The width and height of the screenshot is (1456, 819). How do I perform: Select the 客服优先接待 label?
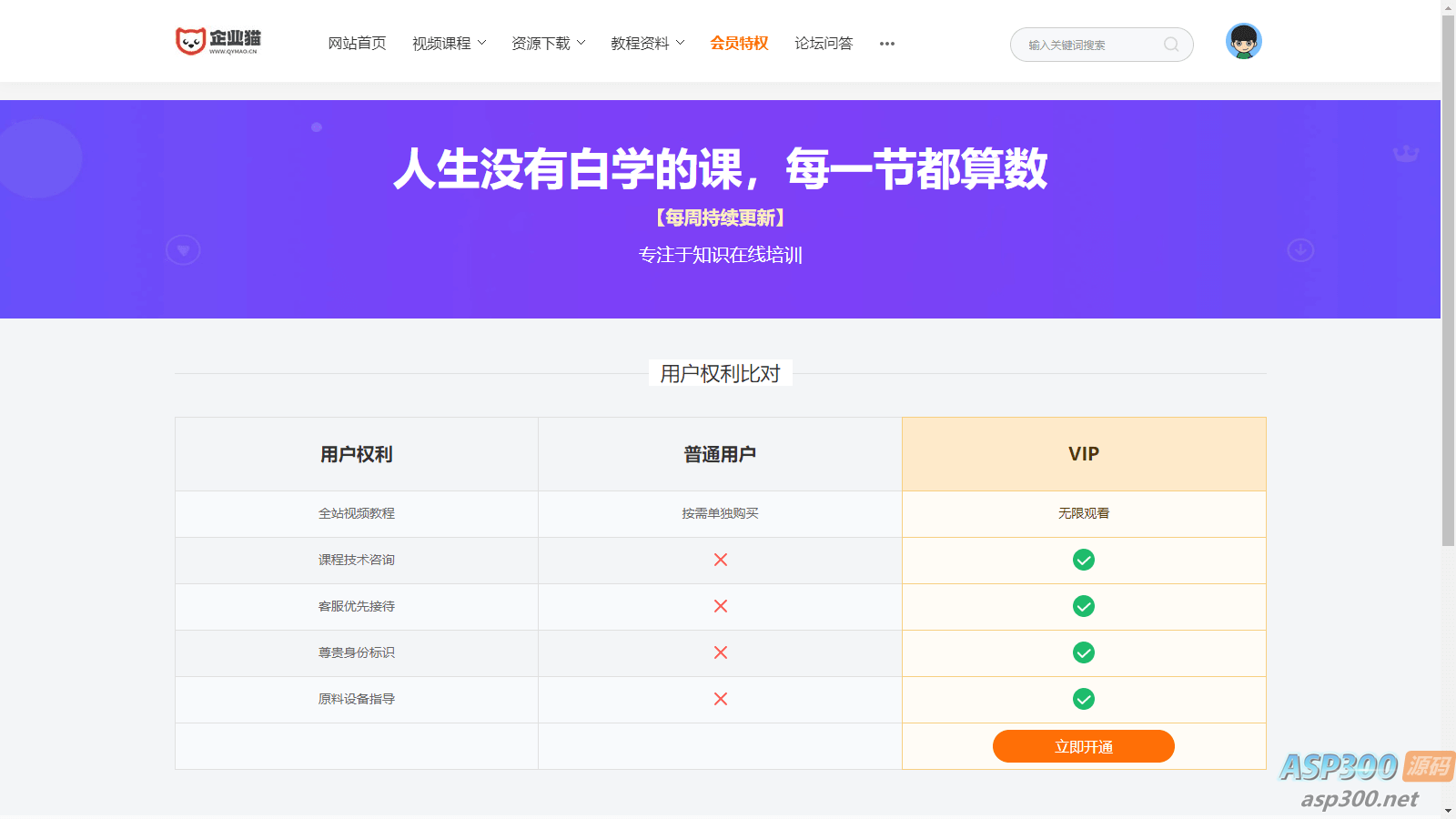click(357, 606)
